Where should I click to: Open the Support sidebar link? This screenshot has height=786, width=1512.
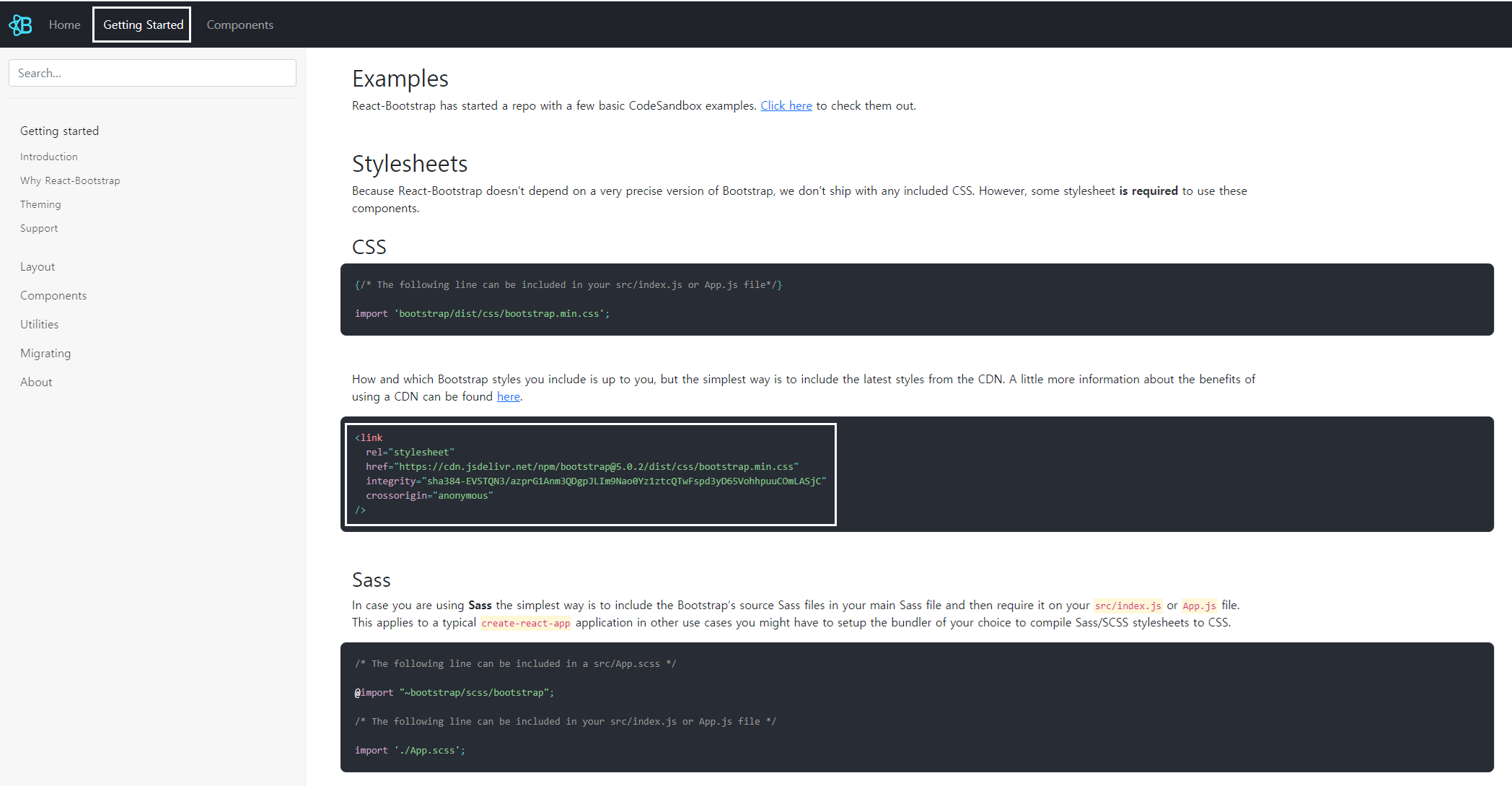[39, 228]
